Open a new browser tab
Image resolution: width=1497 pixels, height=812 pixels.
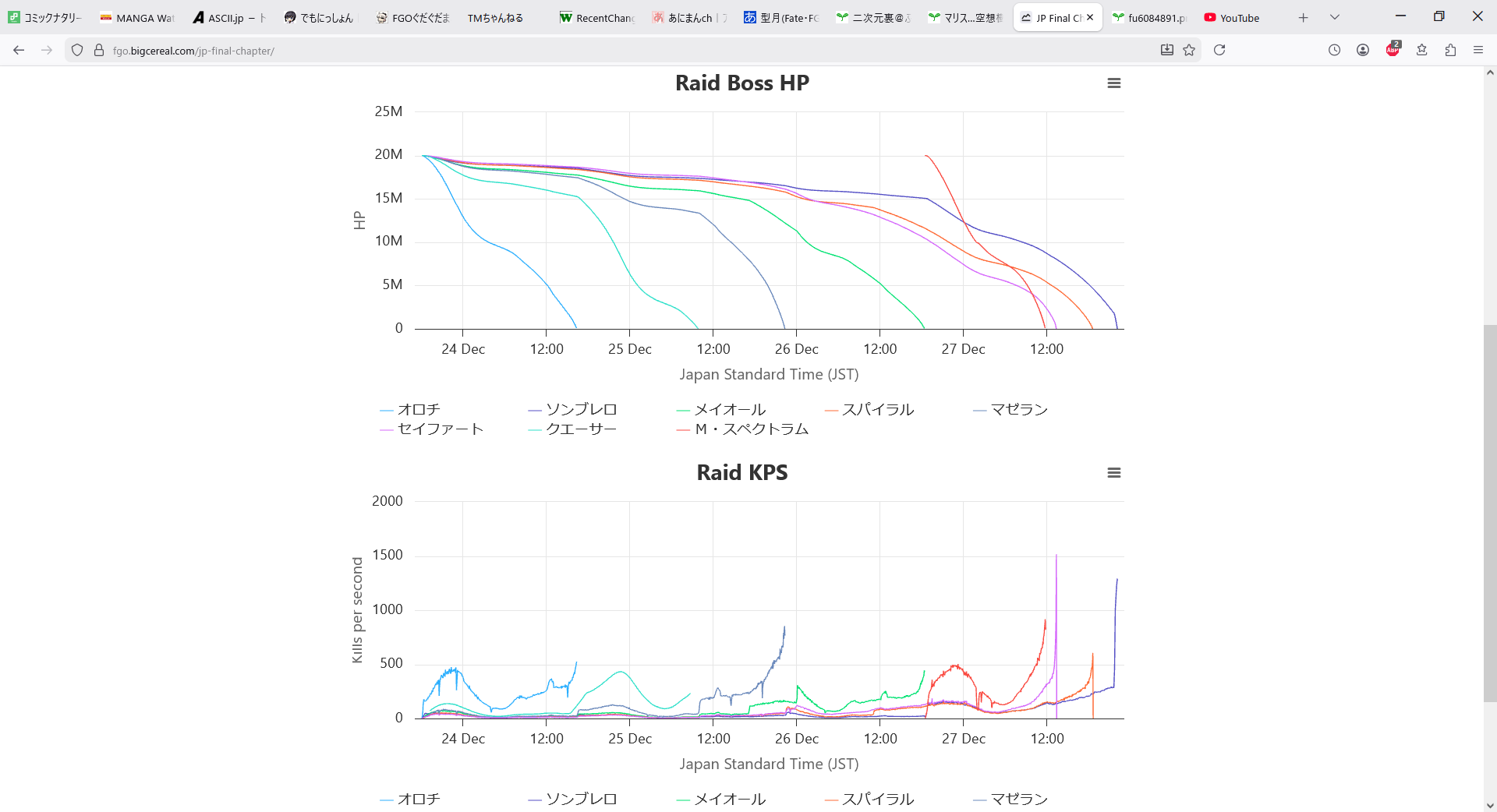(1303, 17)
